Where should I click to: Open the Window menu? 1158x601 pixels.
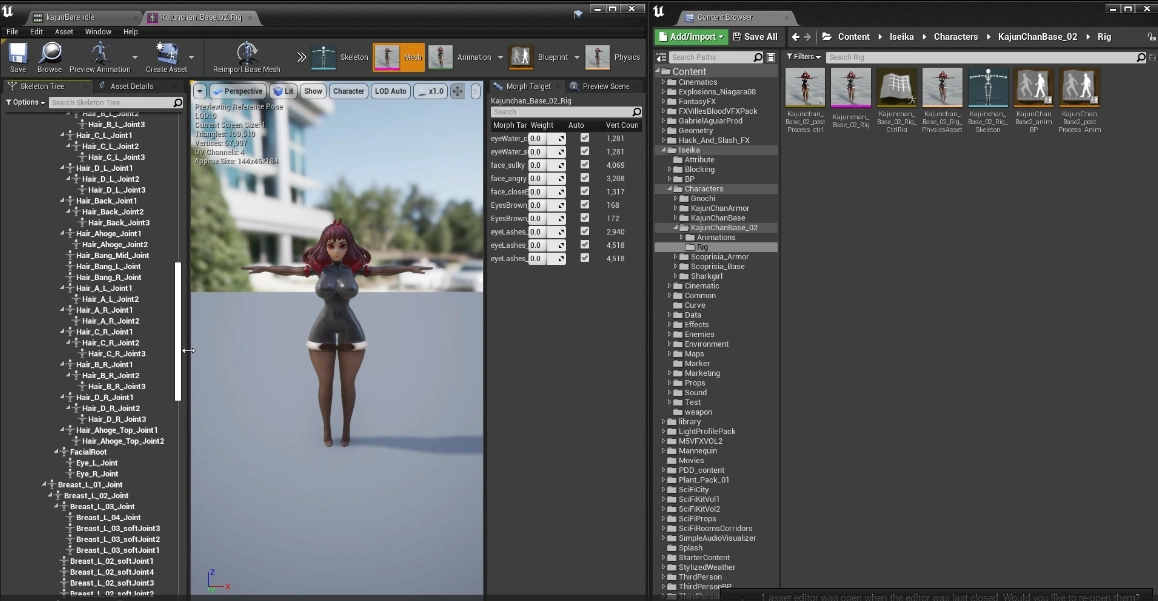point(97,32)
